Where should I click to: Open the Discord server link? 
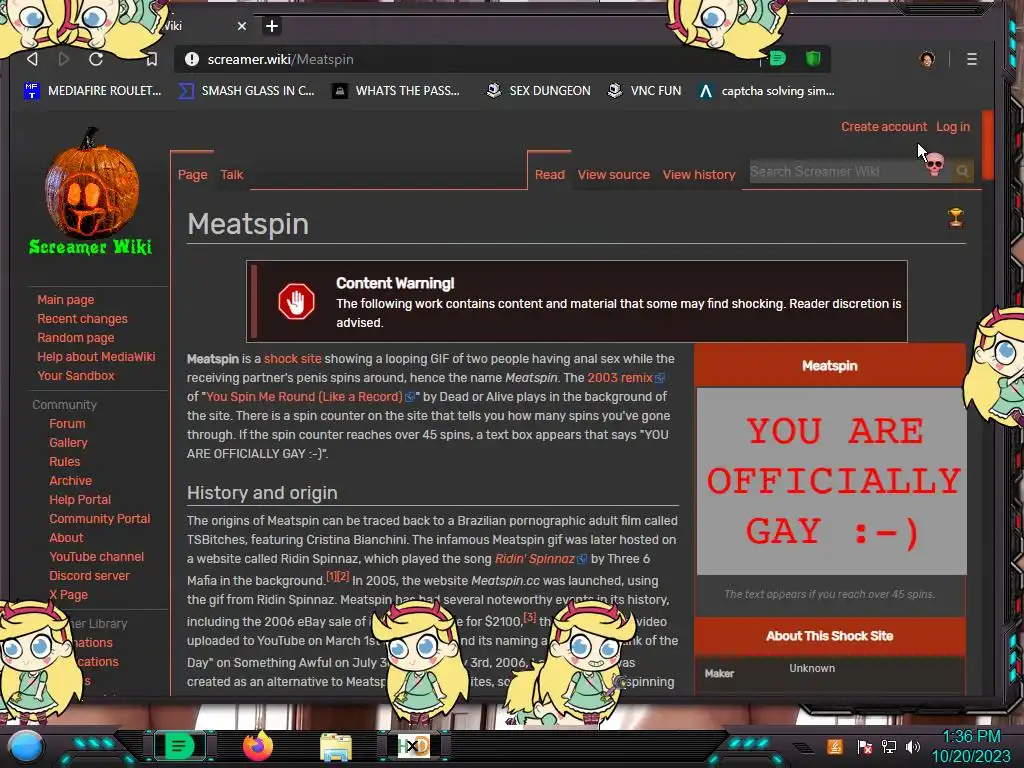pos(89,575)
